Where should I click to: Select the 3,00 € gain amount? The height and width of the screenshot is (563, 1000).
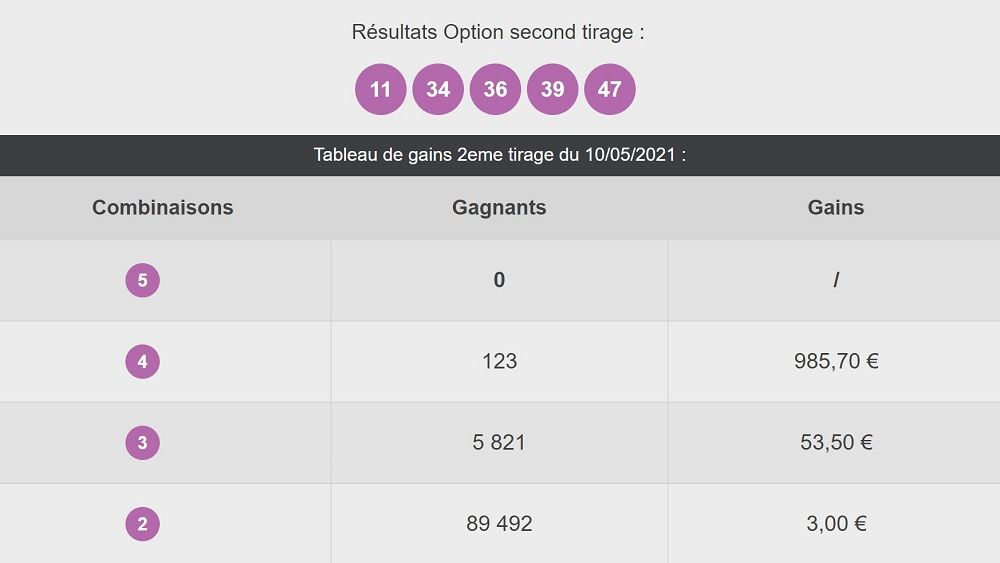[x=836, y=523]
